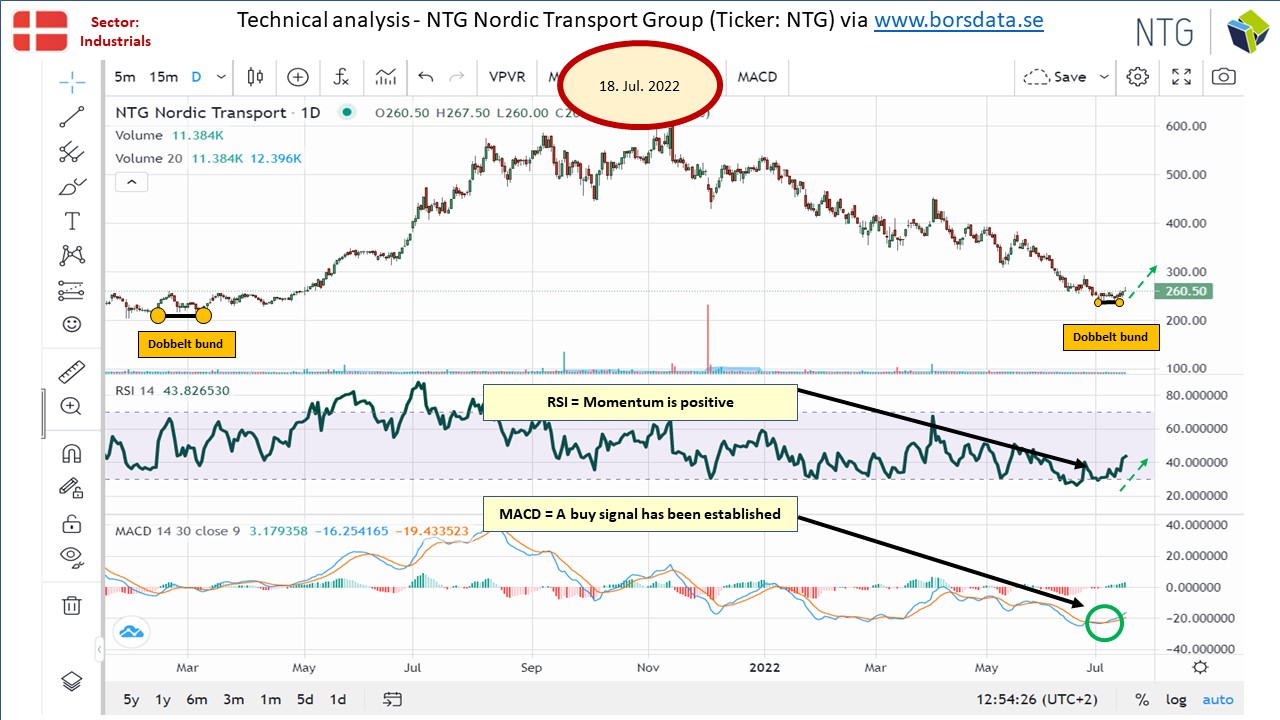Image resolution: width=1280 pixels, height=720 pixels.
Task: Select the forecast and position tool
Action: pyautogui.click(x=71, y=290)
